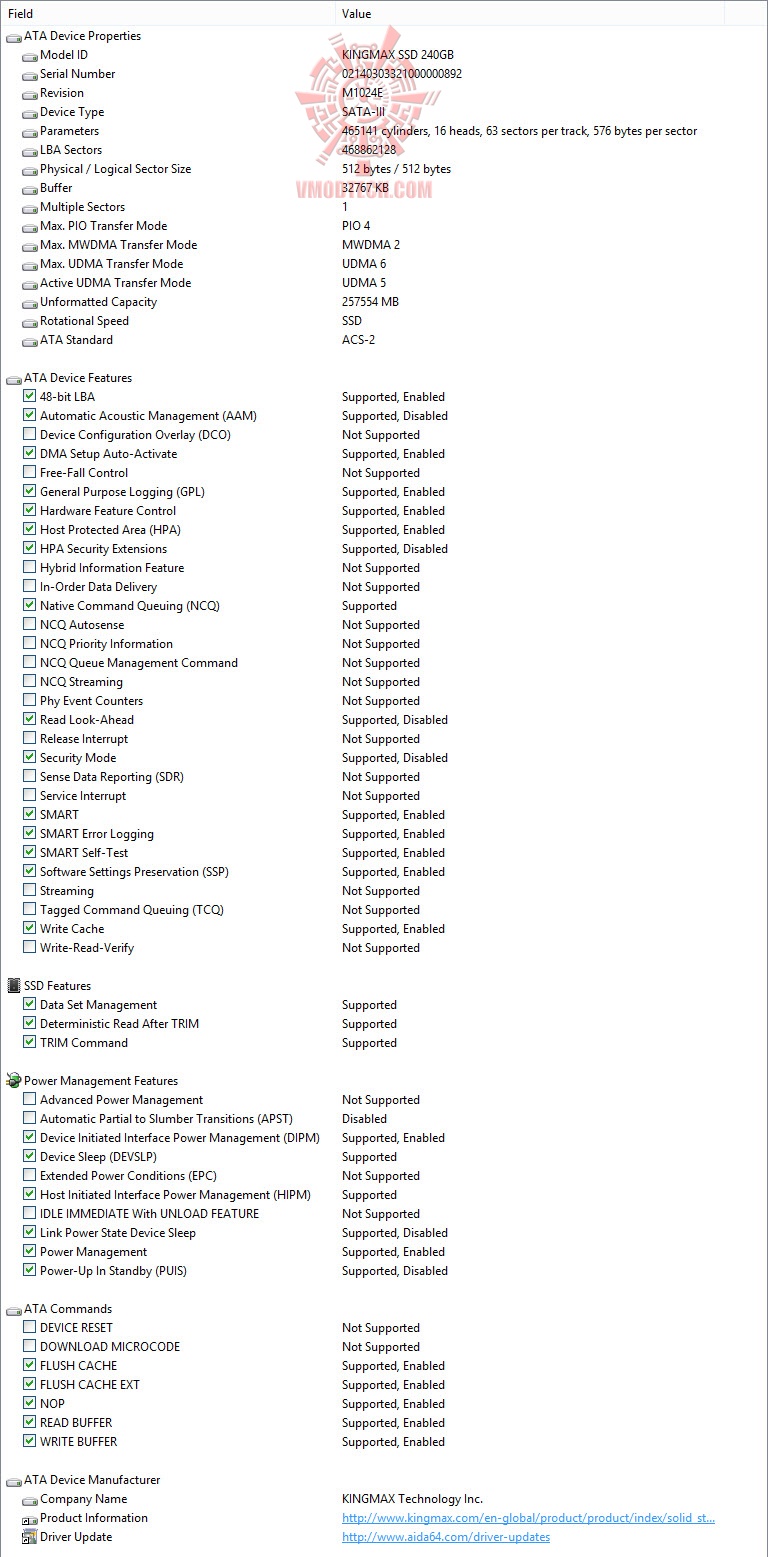Click the drive icon beside Model ID
Viewport: 768px width, 1557px height.
(x=29, y=56)
